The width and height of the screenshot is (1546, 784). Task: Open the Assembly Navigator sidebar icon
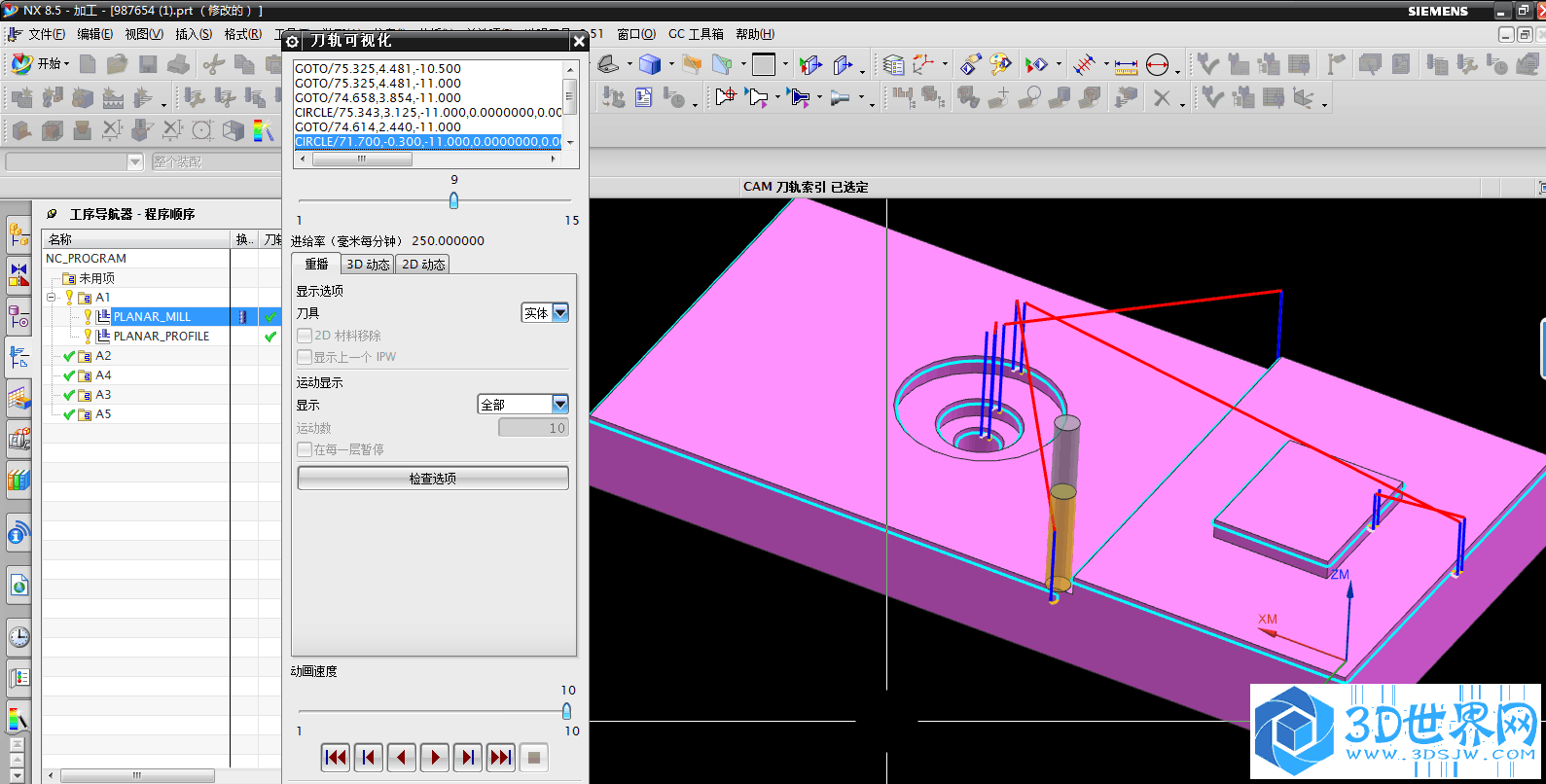point(18,234)
